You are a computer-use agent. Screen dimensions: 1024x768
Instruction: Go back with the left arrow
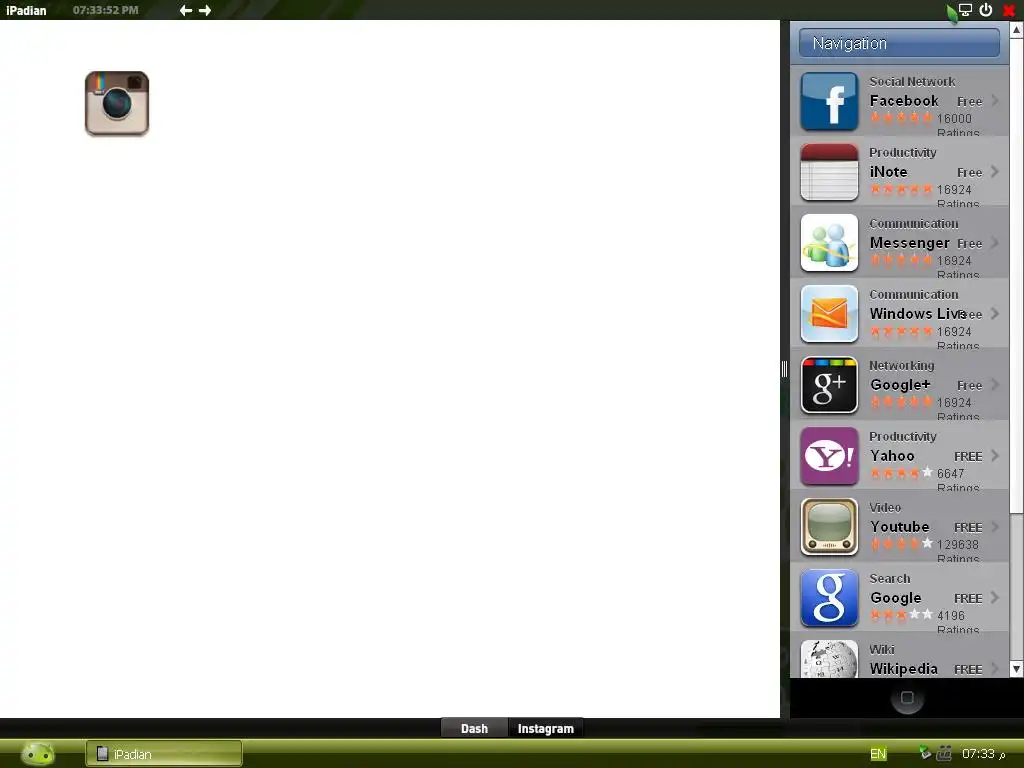[x=185, y=10]
